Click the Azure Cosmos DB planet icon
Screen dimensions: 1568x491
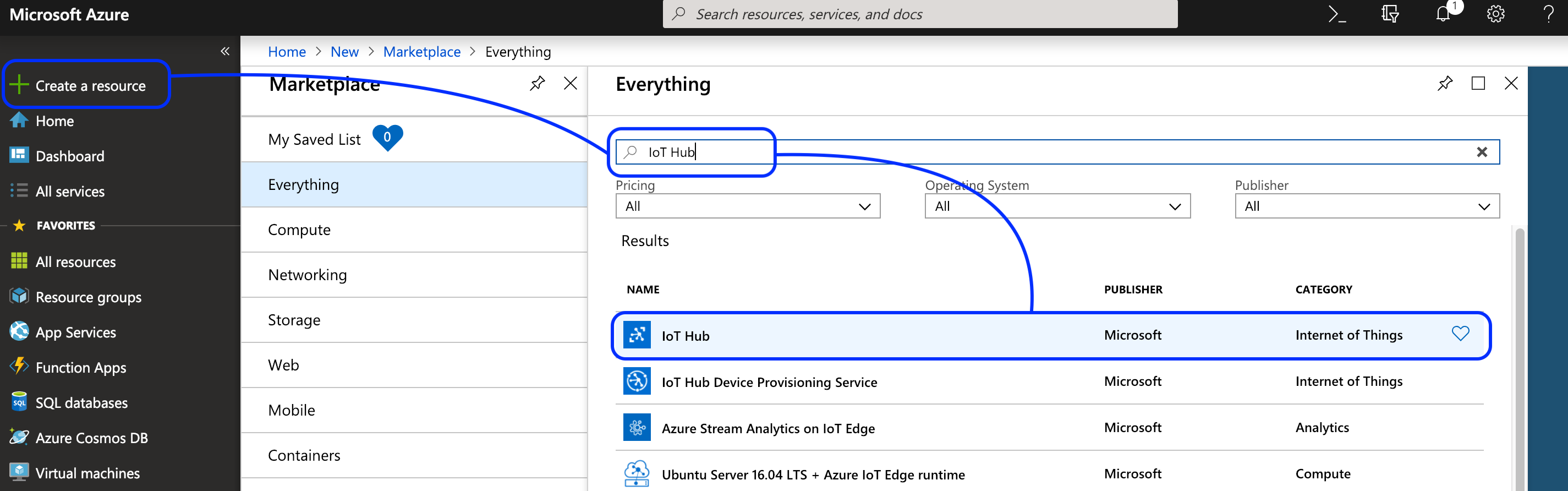[19, 437]
